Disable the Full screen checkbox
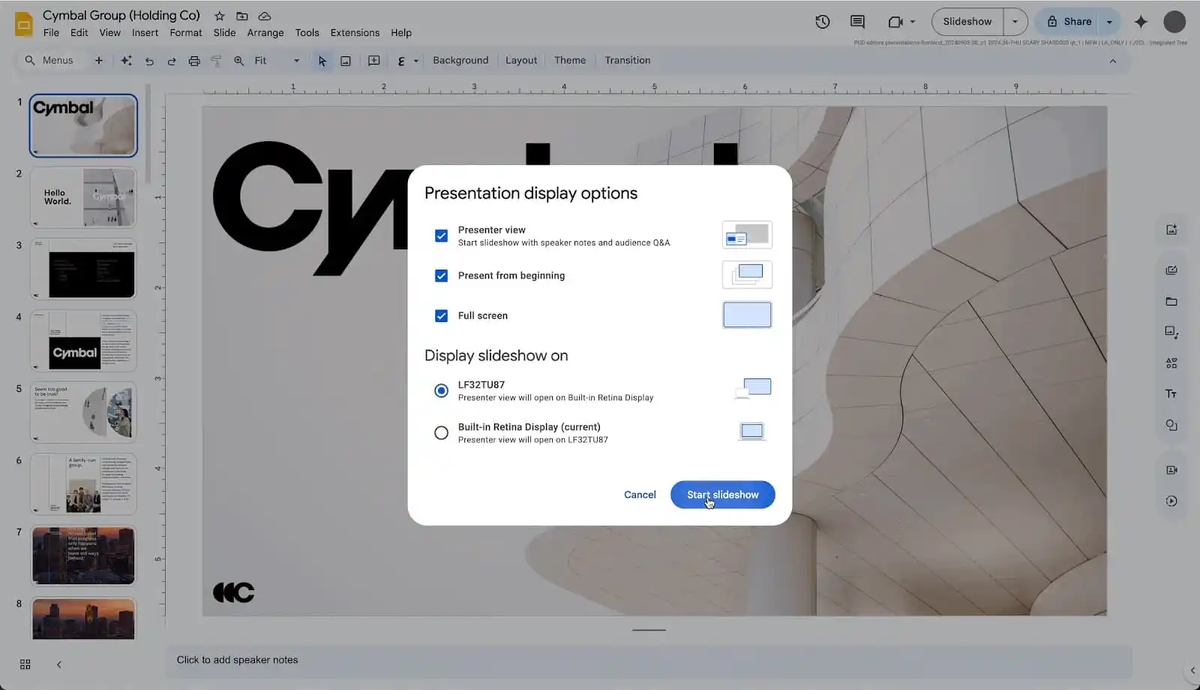The height and width of the screenshot is (690, 1200). tap(441, 315)
